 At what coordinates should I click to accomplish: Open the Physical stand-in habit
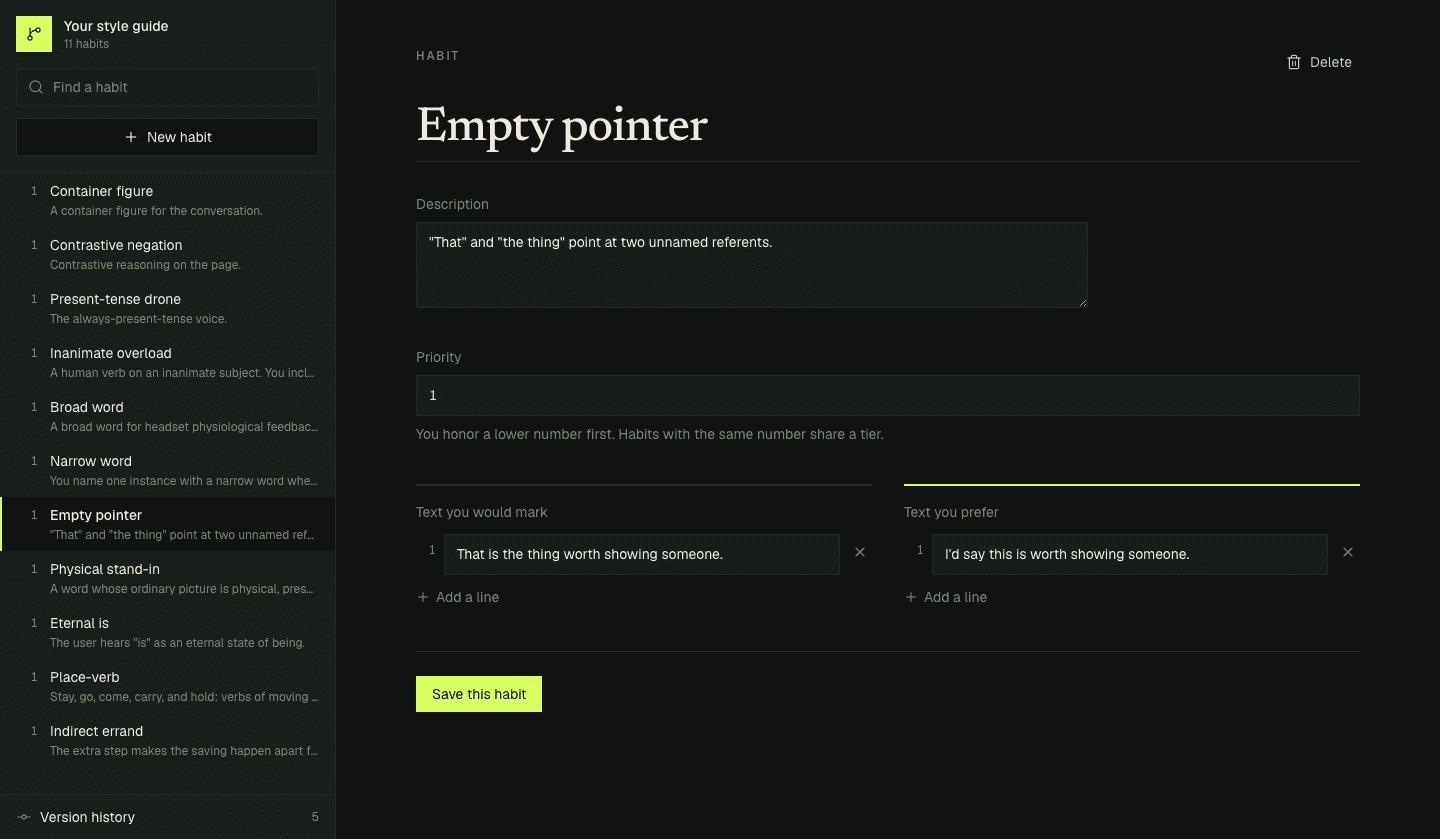pos(167,578)
